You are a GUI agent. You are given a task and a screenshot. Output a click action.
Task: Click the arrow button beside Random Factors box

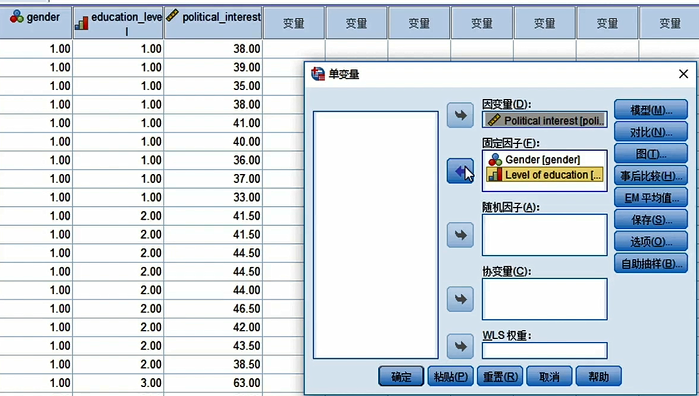(x=460, y=235)
